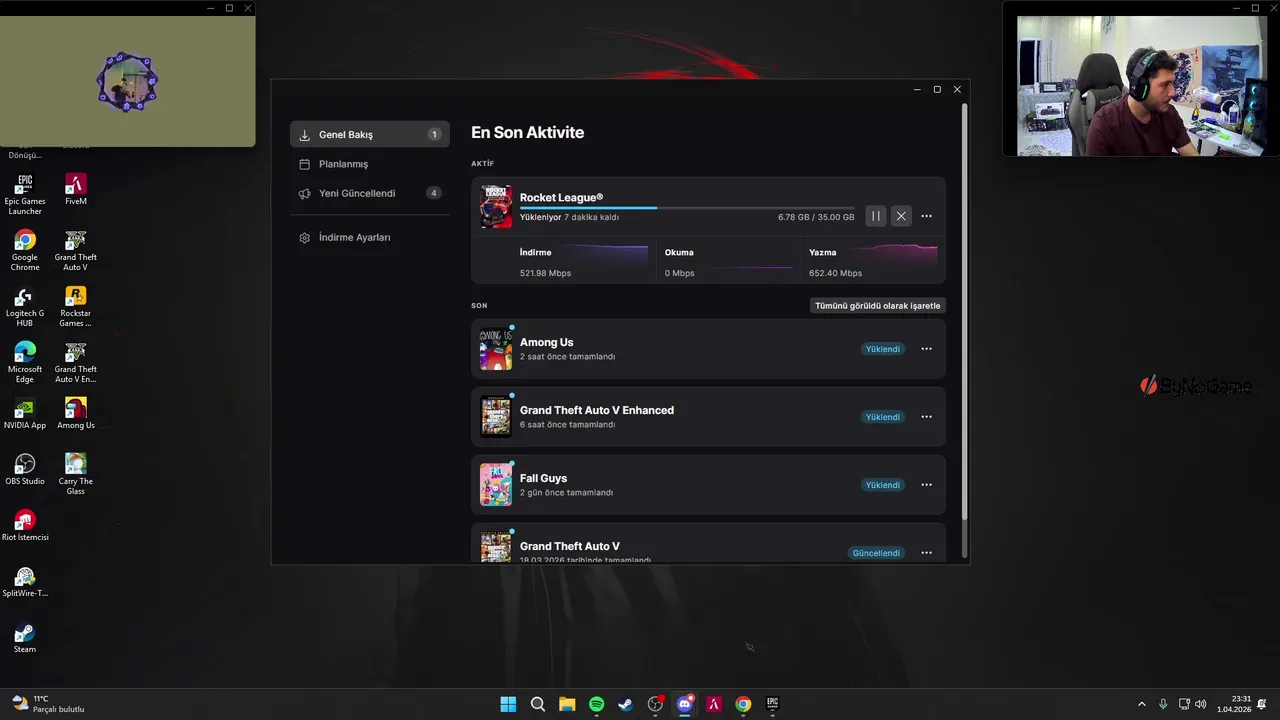Click the downloads list vertical scrollbar
Screen dimensions: 1280x720
pos(964,310)
